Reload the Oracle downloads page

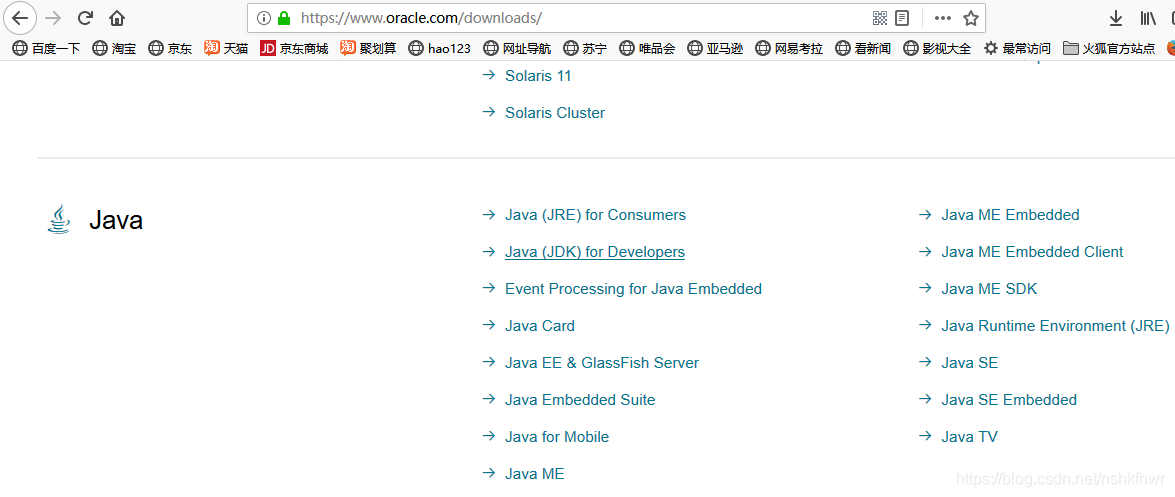85,17
